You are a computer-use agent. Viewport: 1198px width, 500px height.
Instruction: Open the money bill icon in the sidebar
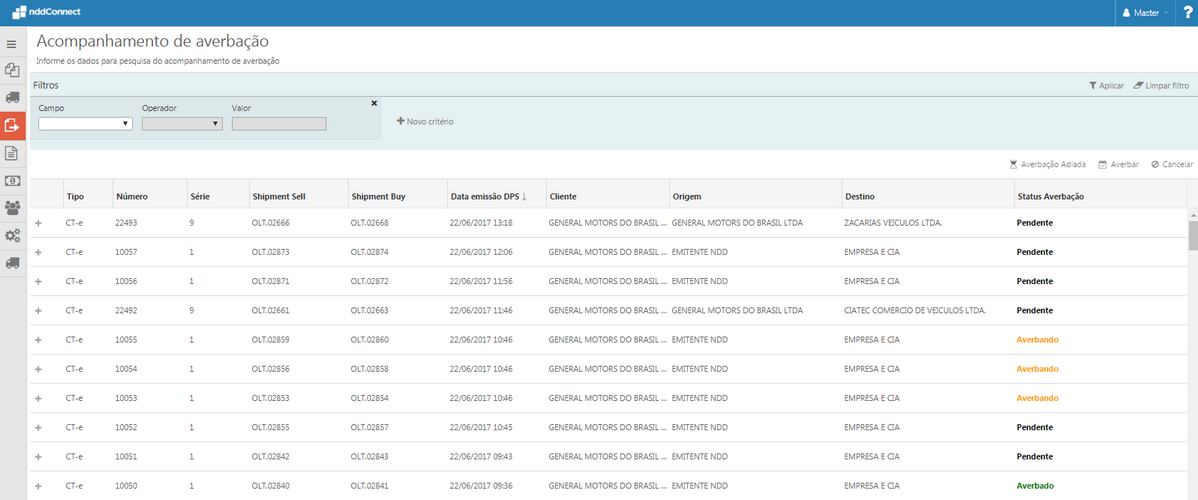tap(12, 181)
